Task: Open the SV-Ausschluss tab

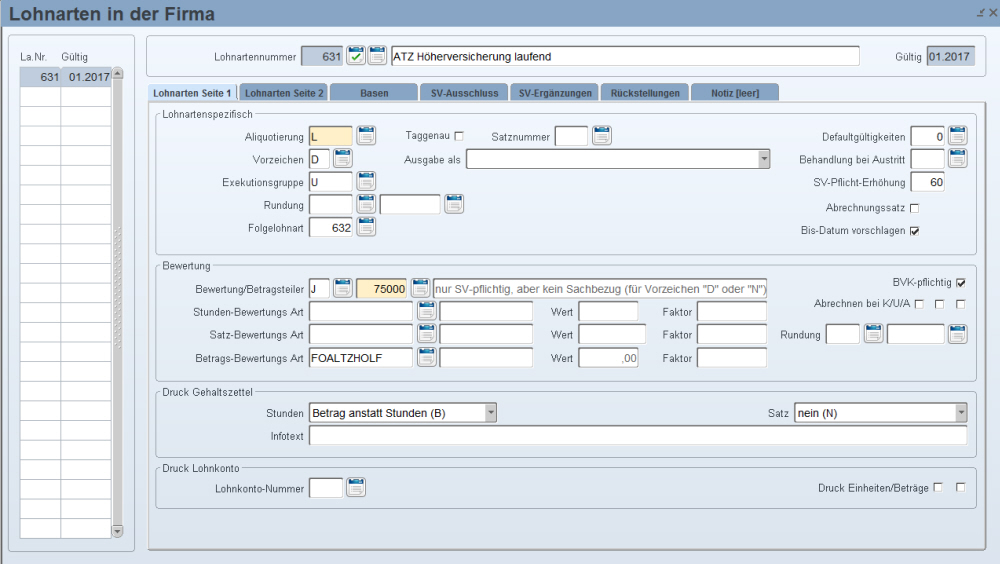Action: pos(464,93)
